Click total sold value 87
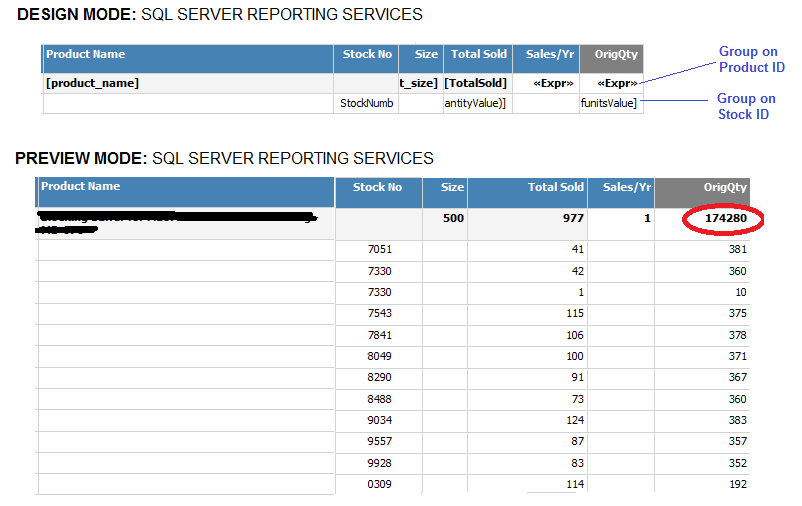The height and width of the screenshot is (506, 802). click(577, 441)
